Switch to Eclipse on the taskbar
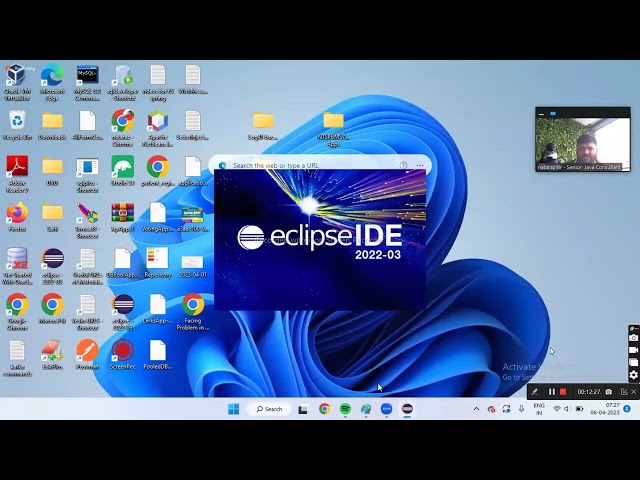This screenshot has height=480, width=640. click(407, 409)
